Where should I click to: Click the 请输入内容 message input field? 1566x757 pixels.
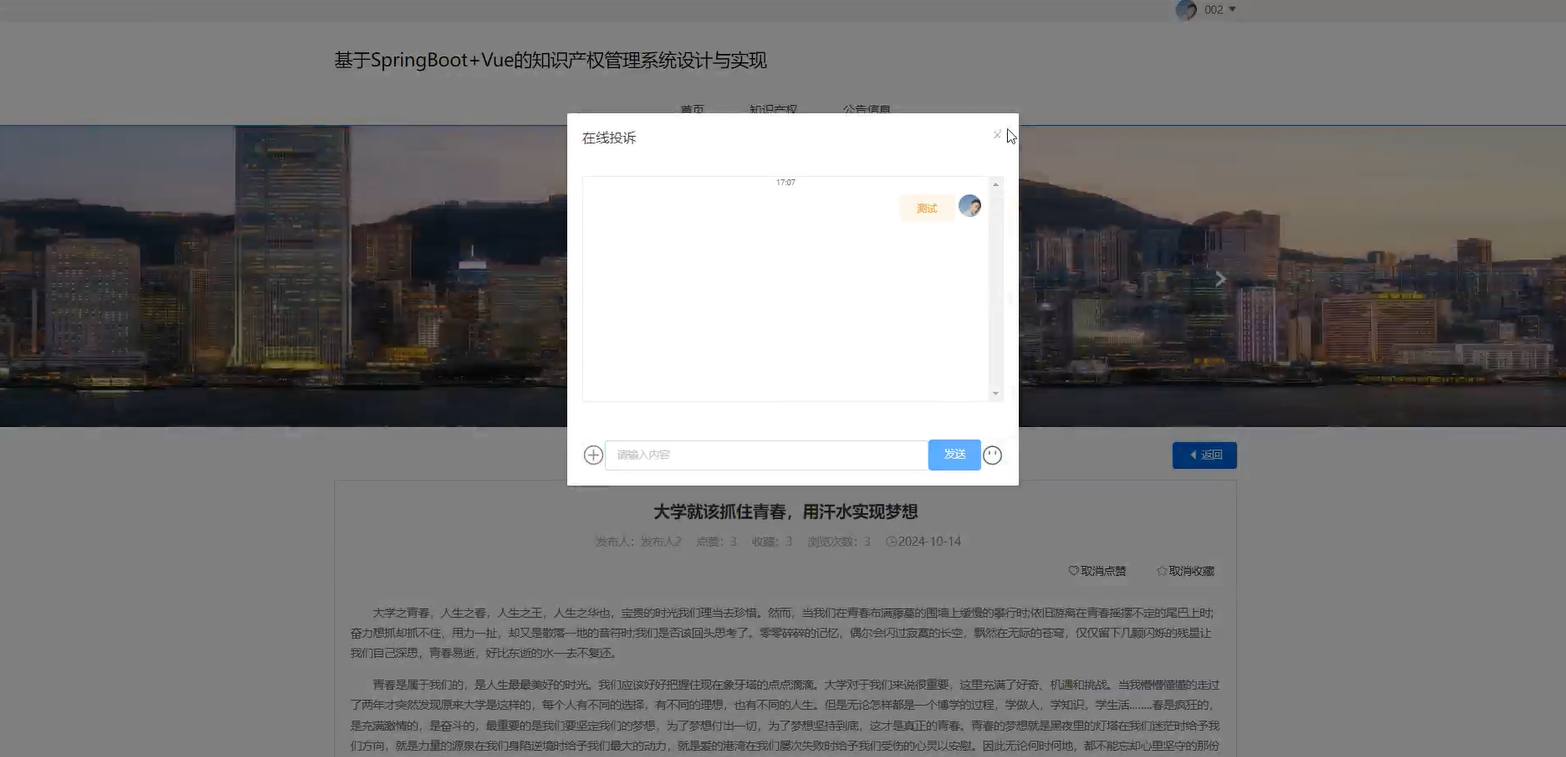765,454
